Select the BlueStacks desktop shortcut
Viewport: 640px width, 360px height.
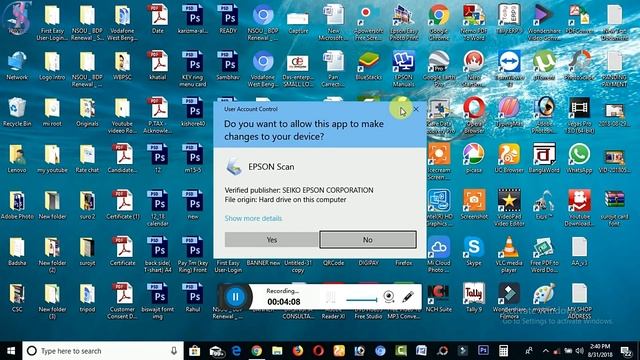369,66
